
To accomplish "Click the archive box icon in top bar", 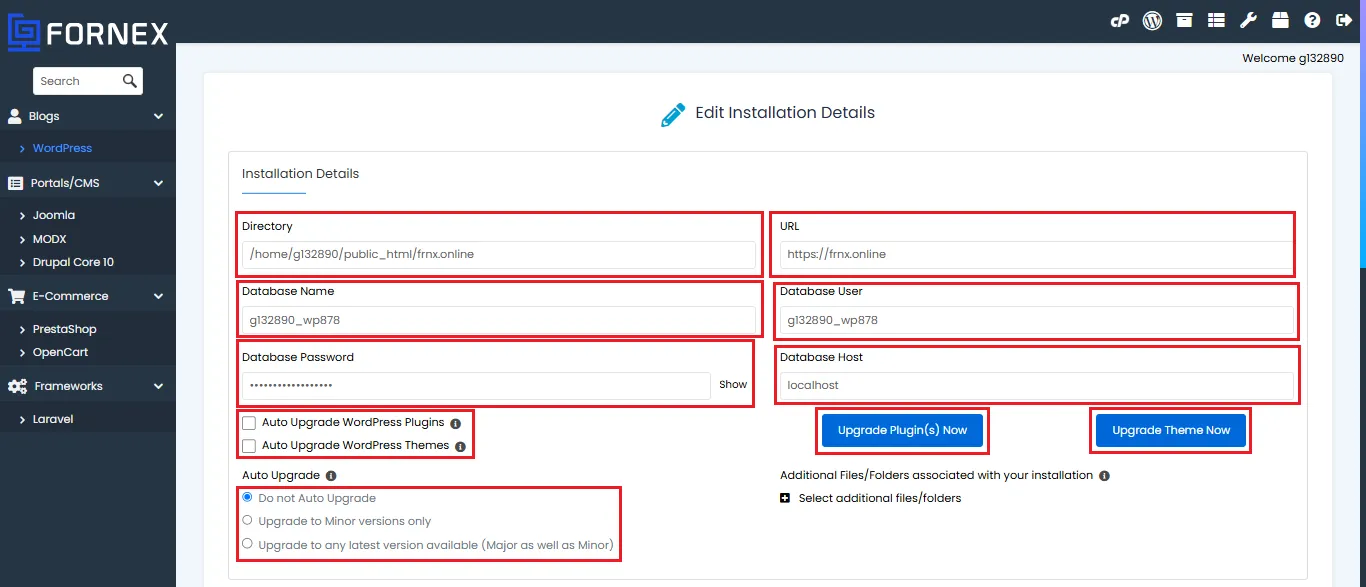I will (1184, 20).
